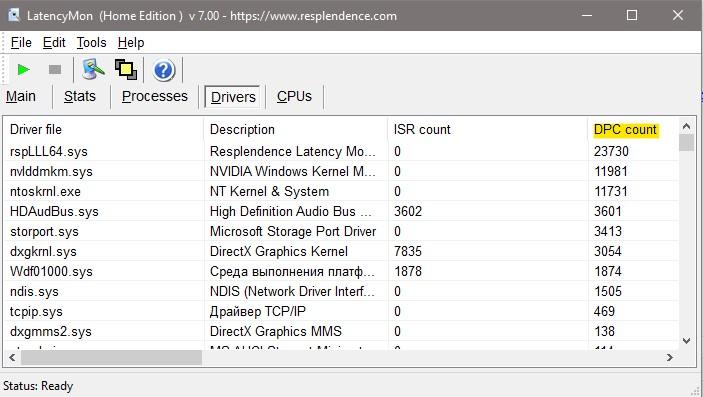Click the Драйвер TCP/IP description
The image size is (703, 397).
(257, 311)
